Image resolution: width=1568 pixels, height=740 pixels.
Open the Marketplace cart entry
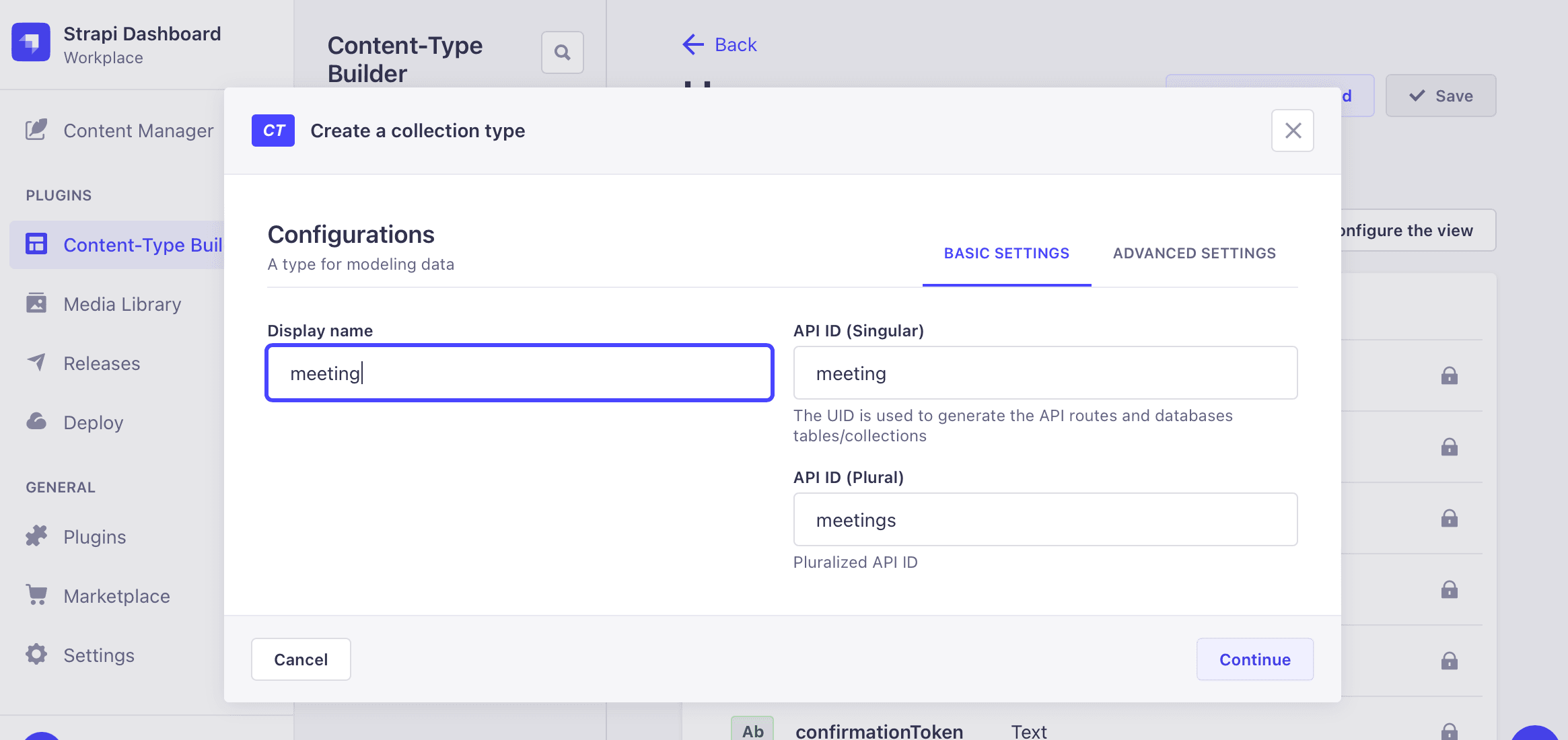tap(98, 596)
